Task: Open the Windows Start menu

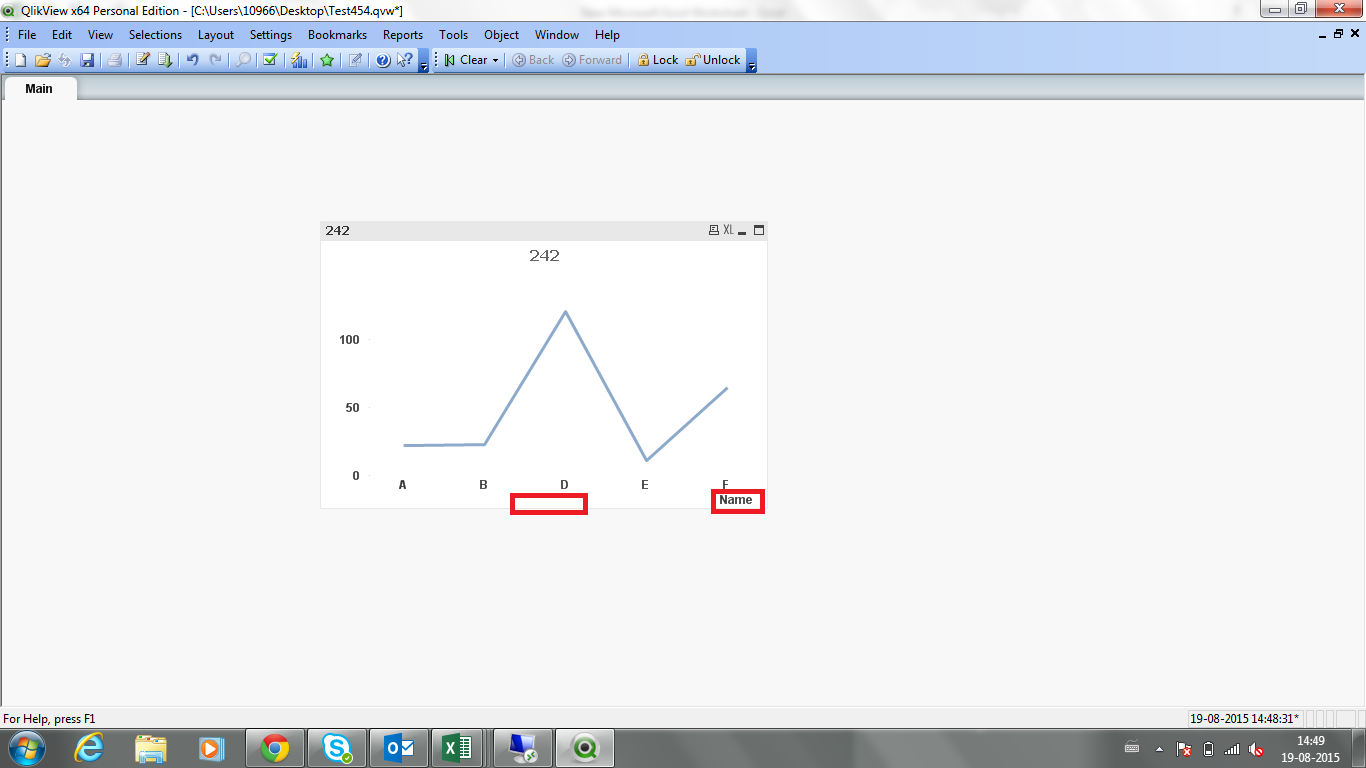Action: [26, 748]
